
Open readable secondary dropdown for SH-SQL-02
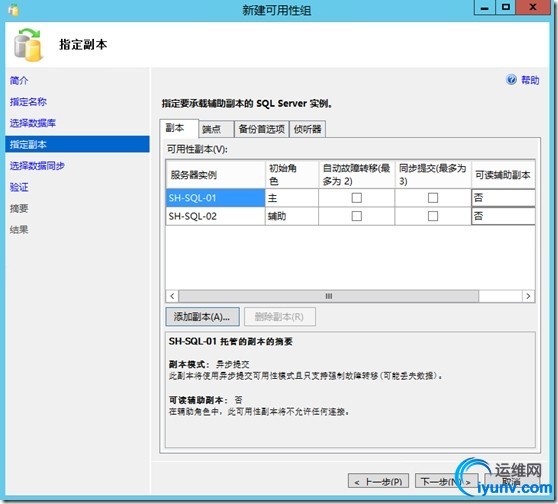point(503,216)
